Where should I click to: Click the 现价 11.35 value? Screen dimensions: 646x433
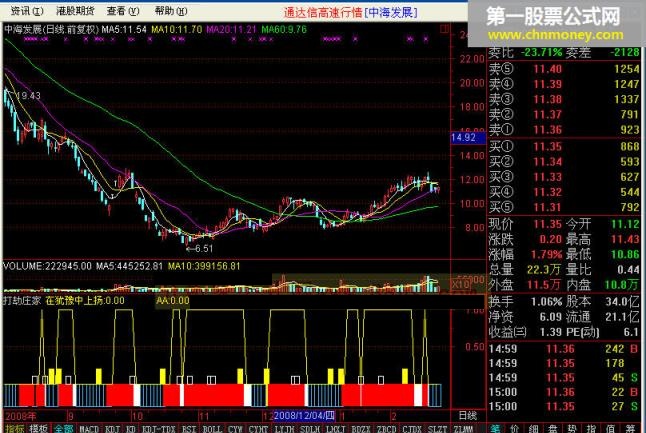pos(548,224)
